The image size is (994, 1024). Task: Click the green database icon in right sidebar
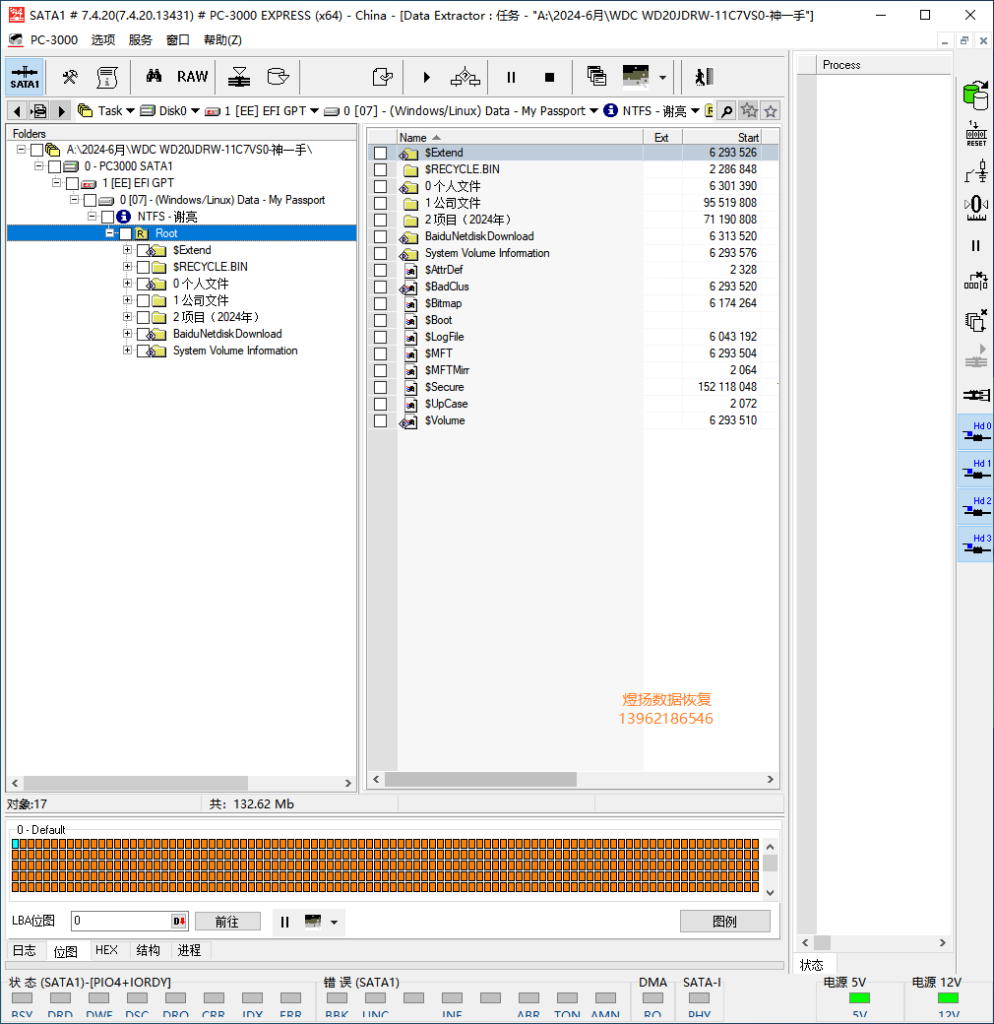[x=976, y=95]
